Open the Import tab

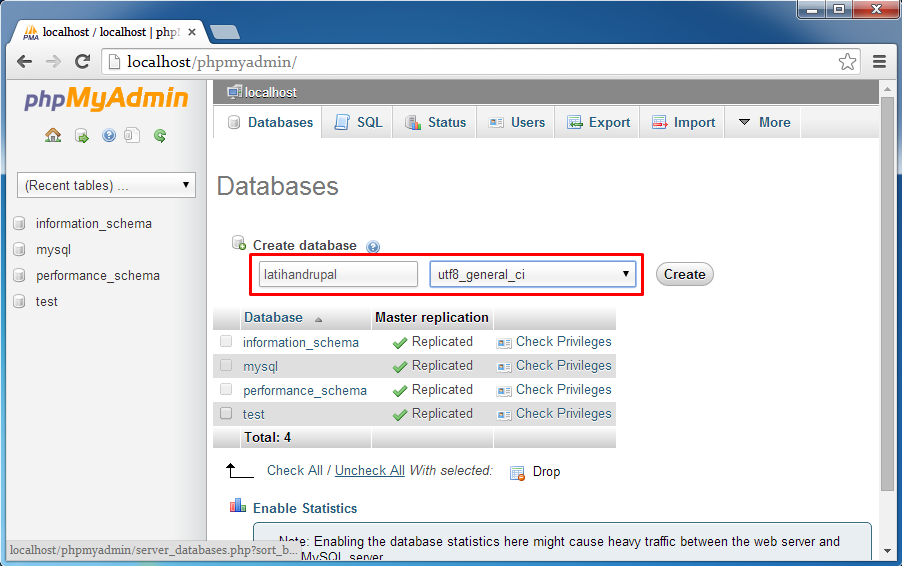click(683, 123)
